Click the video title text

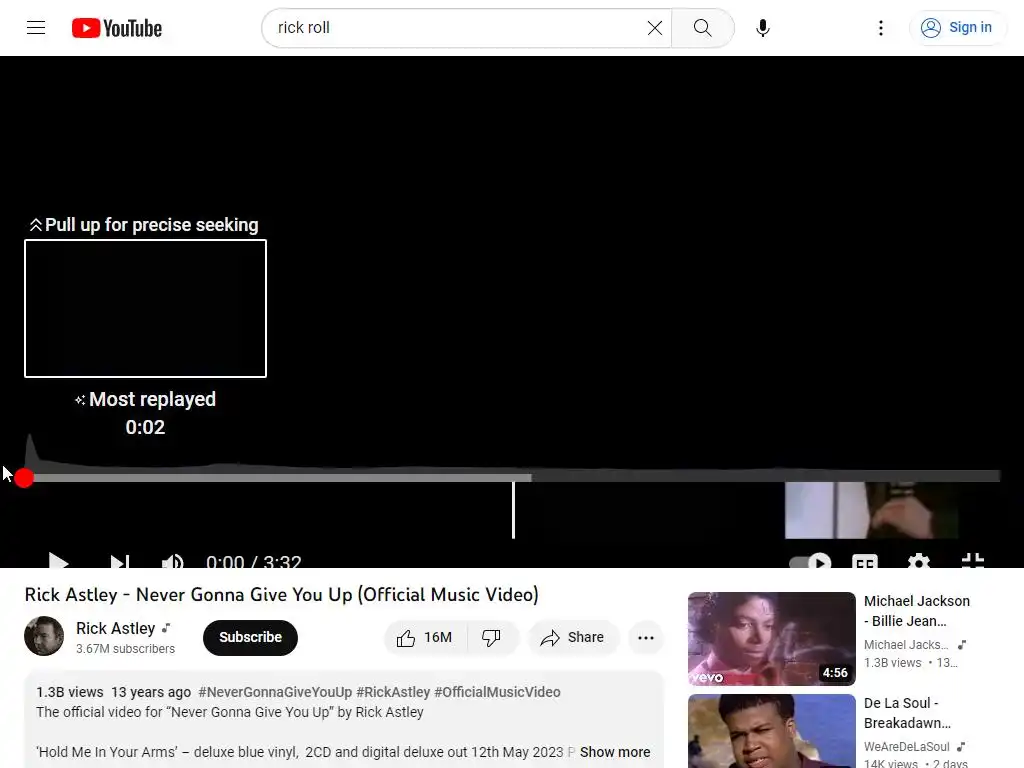point(281,594)
